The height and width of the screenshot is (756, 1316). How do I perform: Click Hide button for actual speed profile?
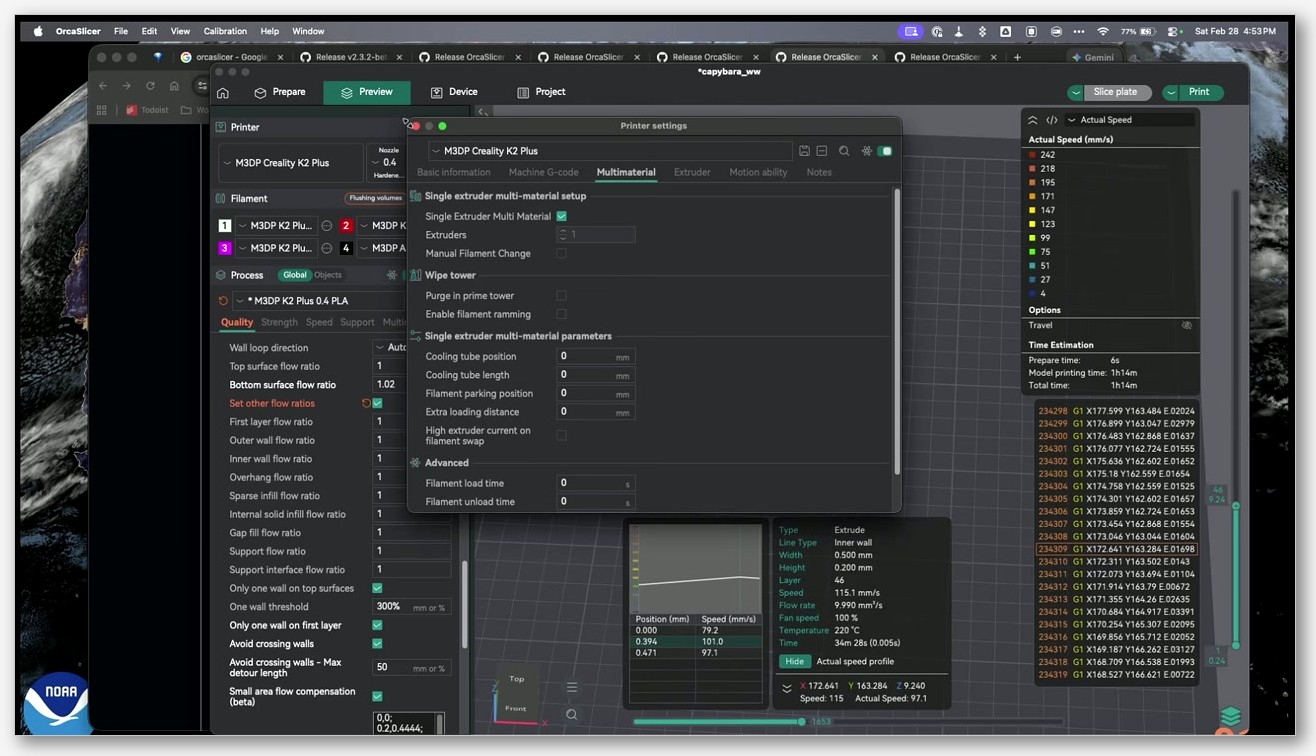[794, 661]
